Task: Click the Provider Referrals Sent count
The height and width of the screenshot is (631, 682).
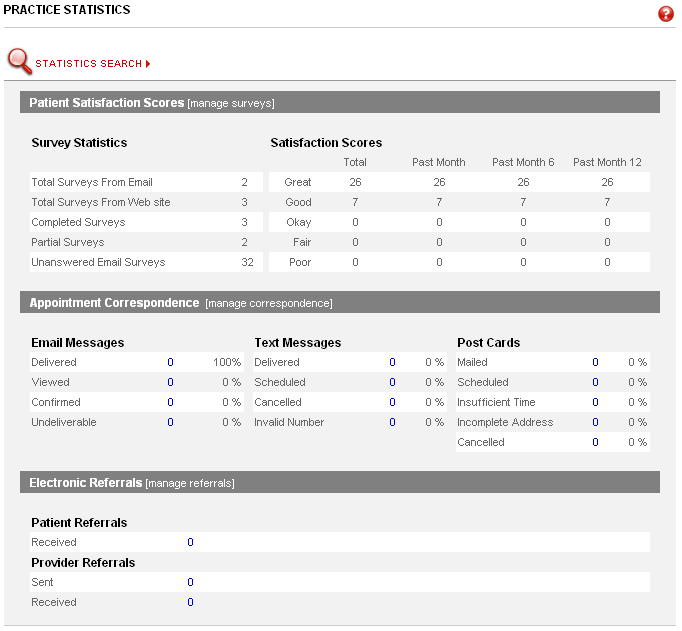Action: [x=190, y=582]
